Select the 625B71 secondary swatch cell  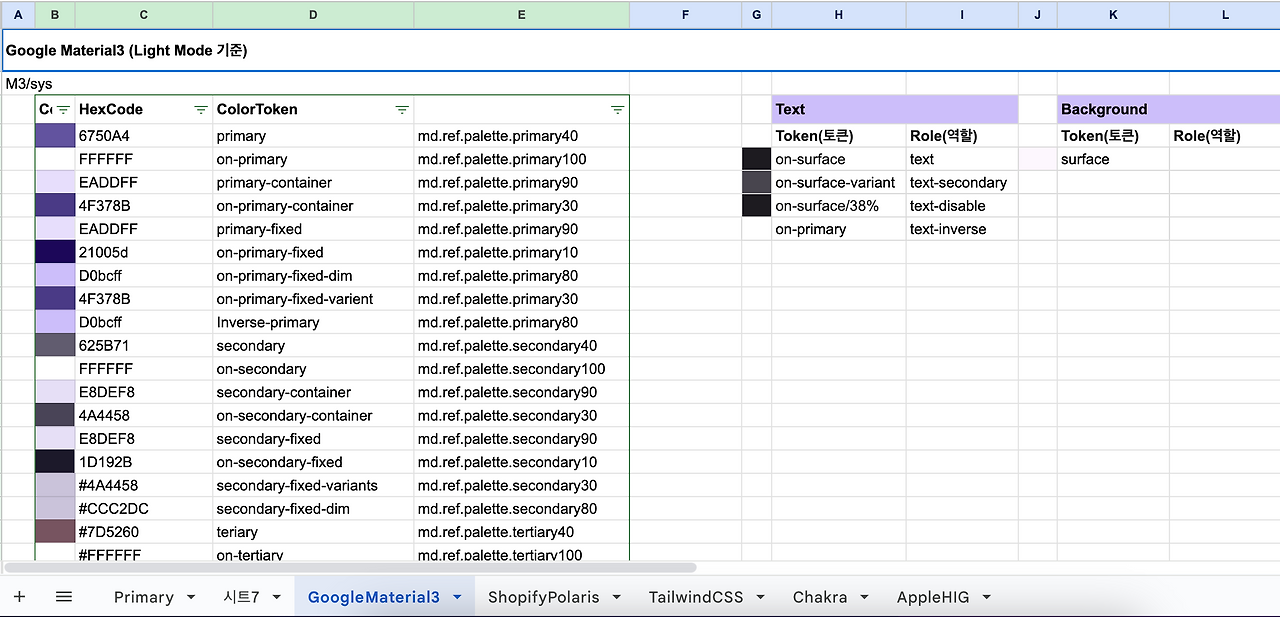coord(55,346)
